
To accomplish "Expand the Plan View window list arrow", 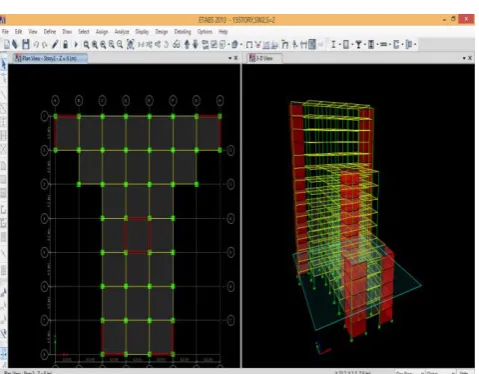I will pos(230,58).
